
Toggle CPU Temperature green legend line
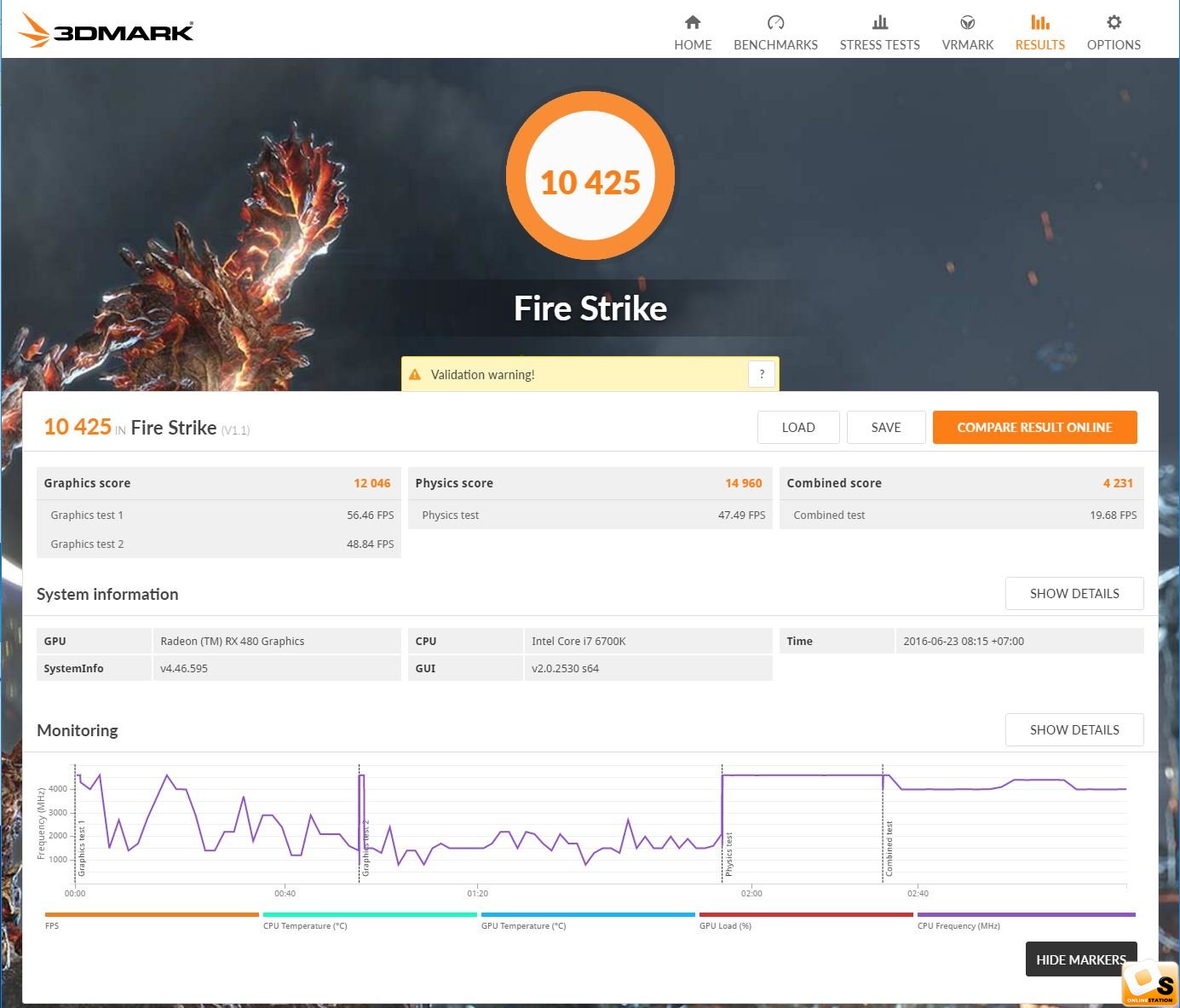(x=370, y=915)
